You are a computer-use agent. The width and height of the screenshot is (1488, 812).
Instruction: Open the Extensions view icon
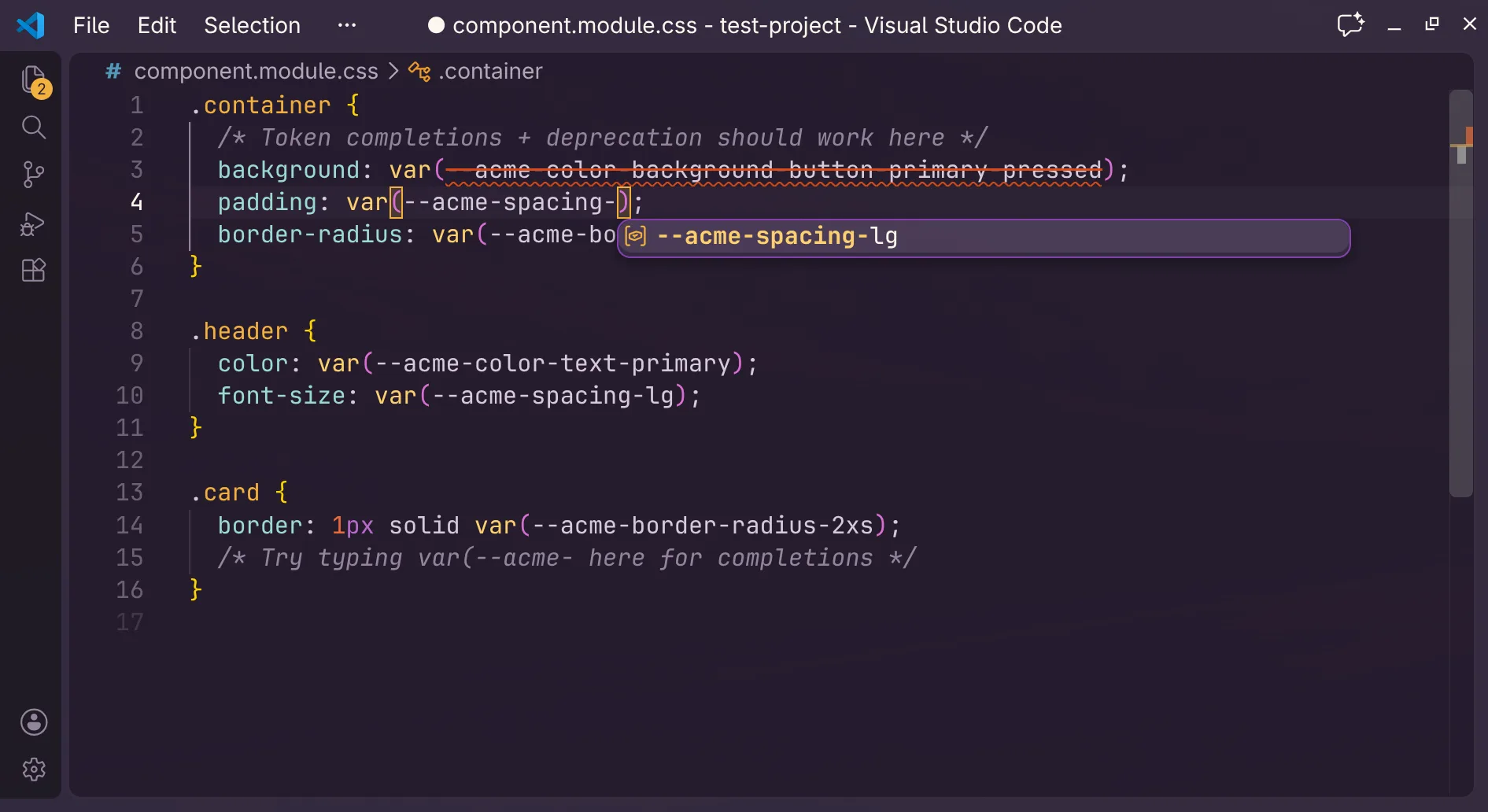34,271
